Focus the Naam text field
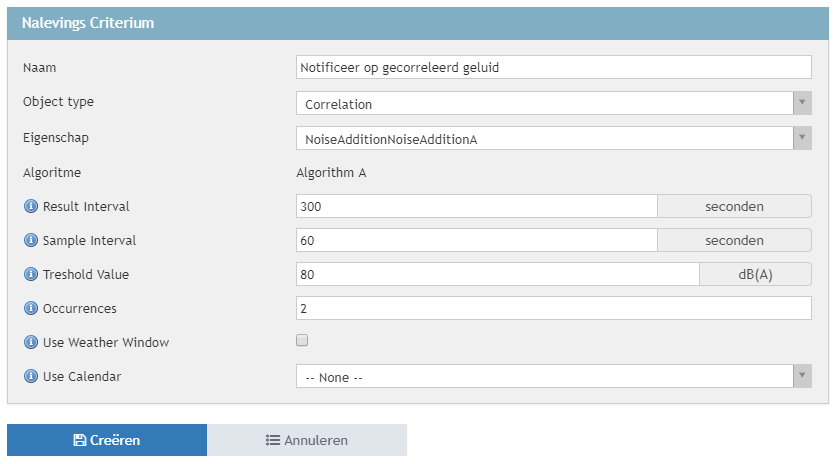 click(x=553, y=67)
